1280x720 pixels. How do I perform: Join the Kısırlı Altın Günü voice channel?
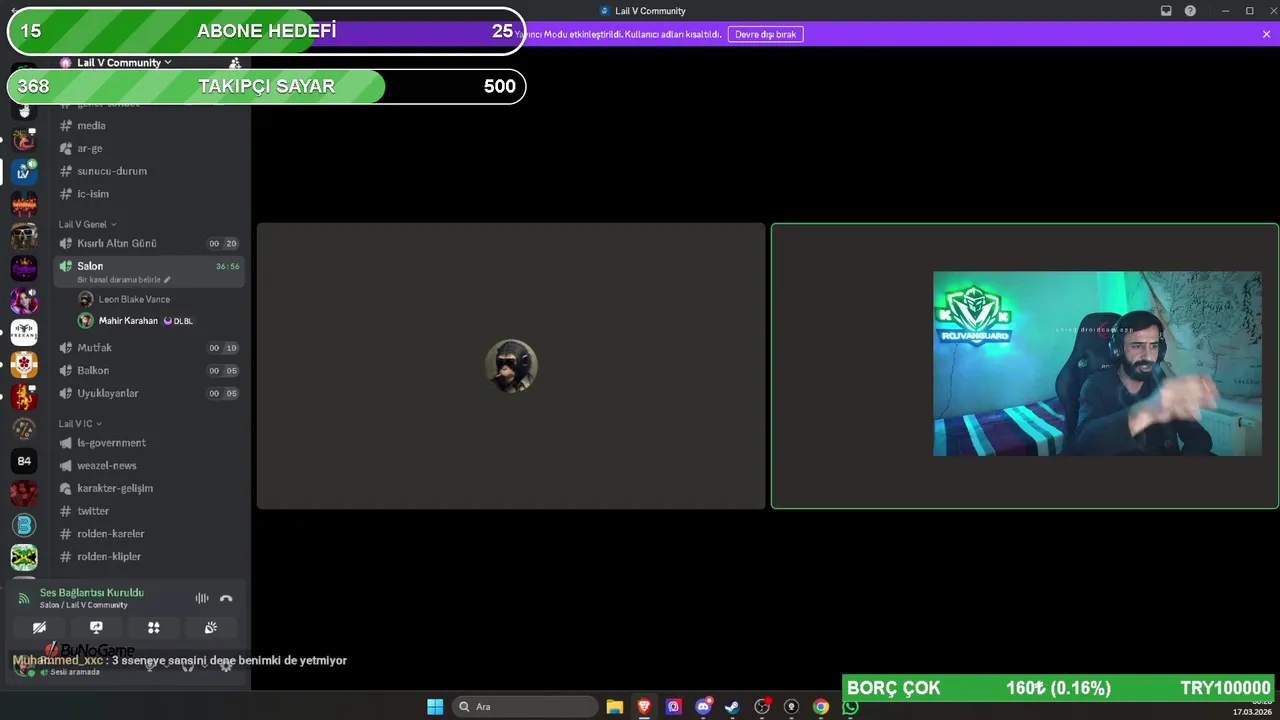[148, 244]
